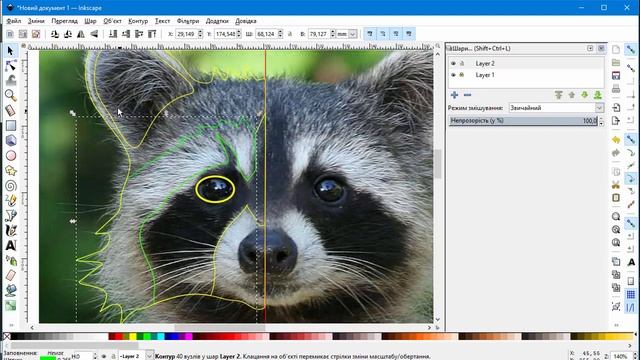Select the Calligraphy tool
Viewport: 640px width, 360px height.
[x=11, y=231]
